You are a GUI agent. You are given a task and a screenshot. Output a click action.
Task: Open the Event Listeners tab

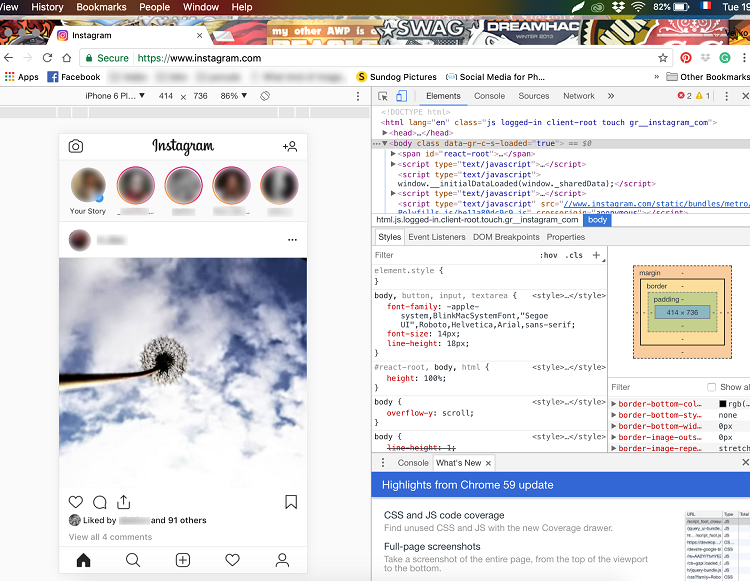click(437, 237)
